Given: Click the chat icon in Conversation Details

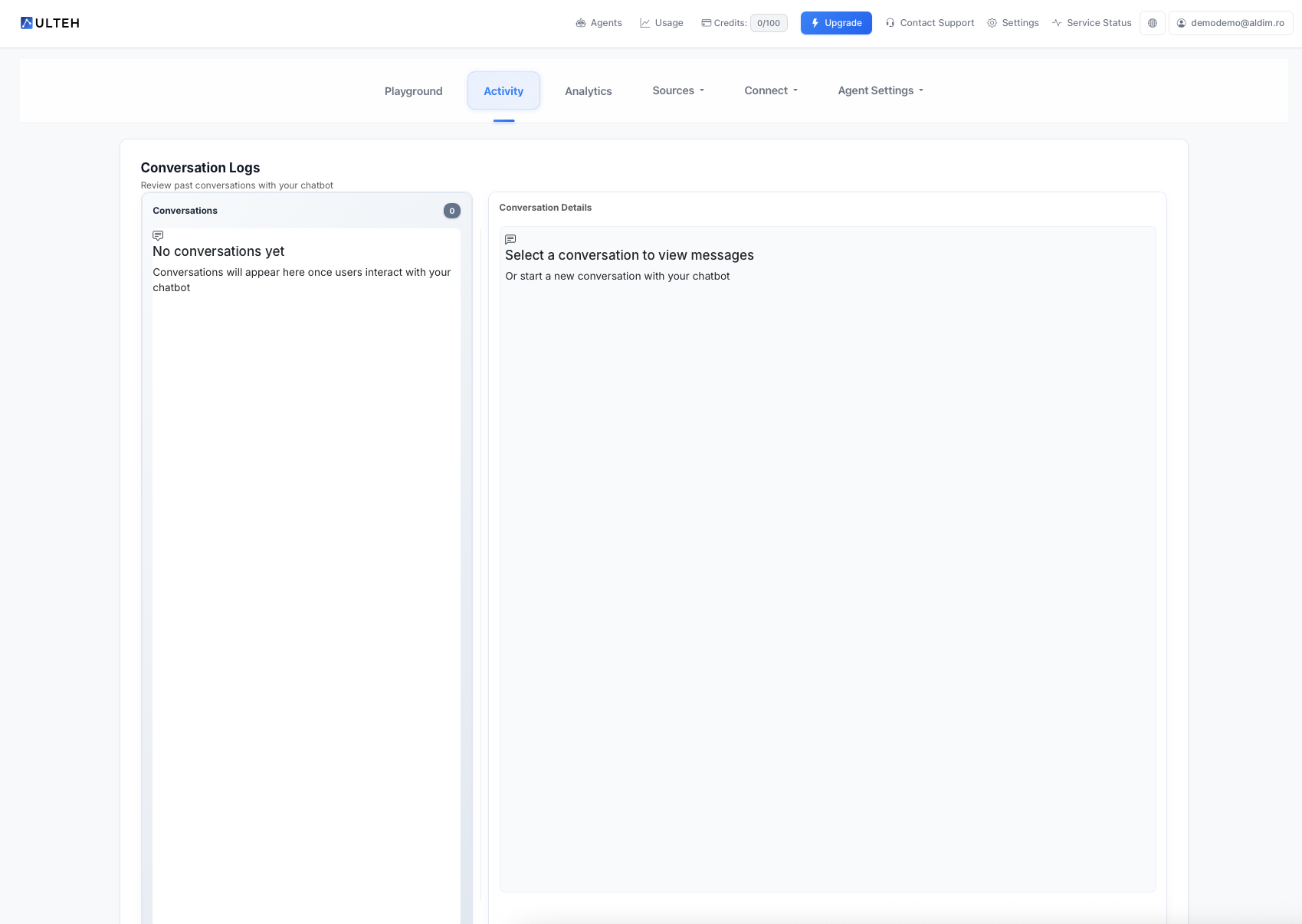Looking at the screenshot, I should click(510, 239).
